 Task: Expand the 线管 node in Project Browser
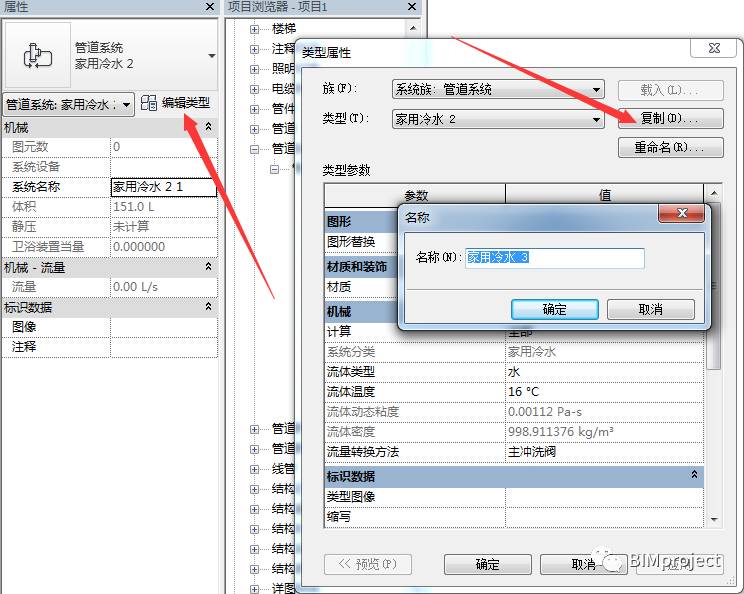pyautogui.click(x=254, y=469)
